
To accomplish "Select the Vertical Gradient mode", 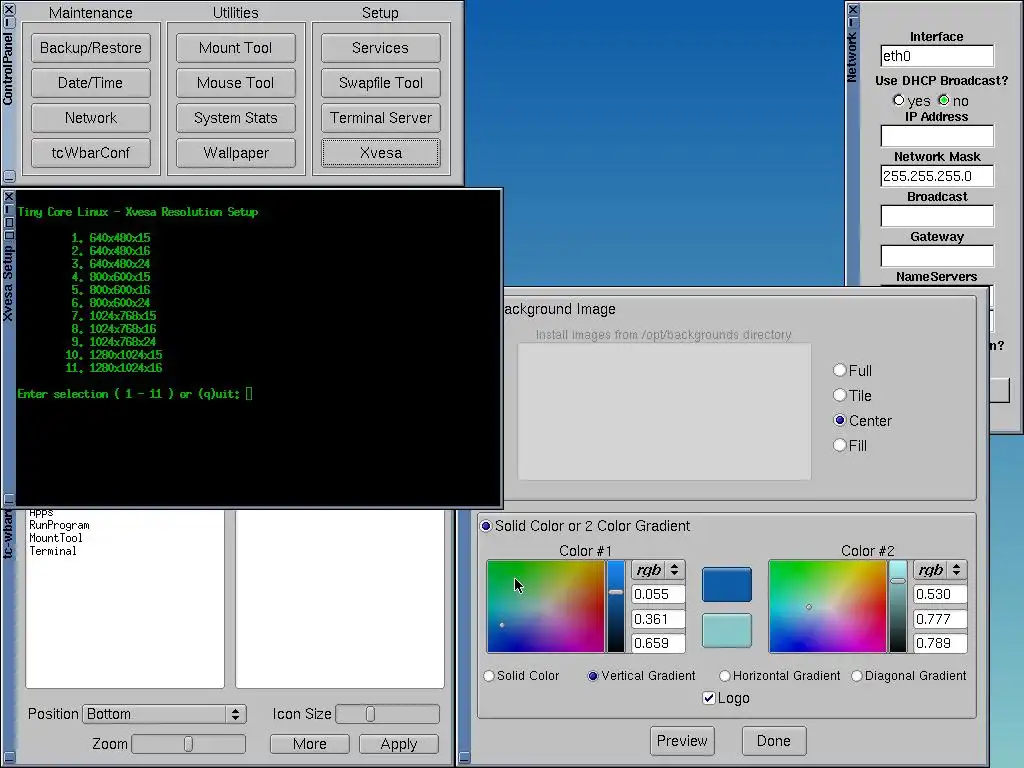I will coord(593,676).
